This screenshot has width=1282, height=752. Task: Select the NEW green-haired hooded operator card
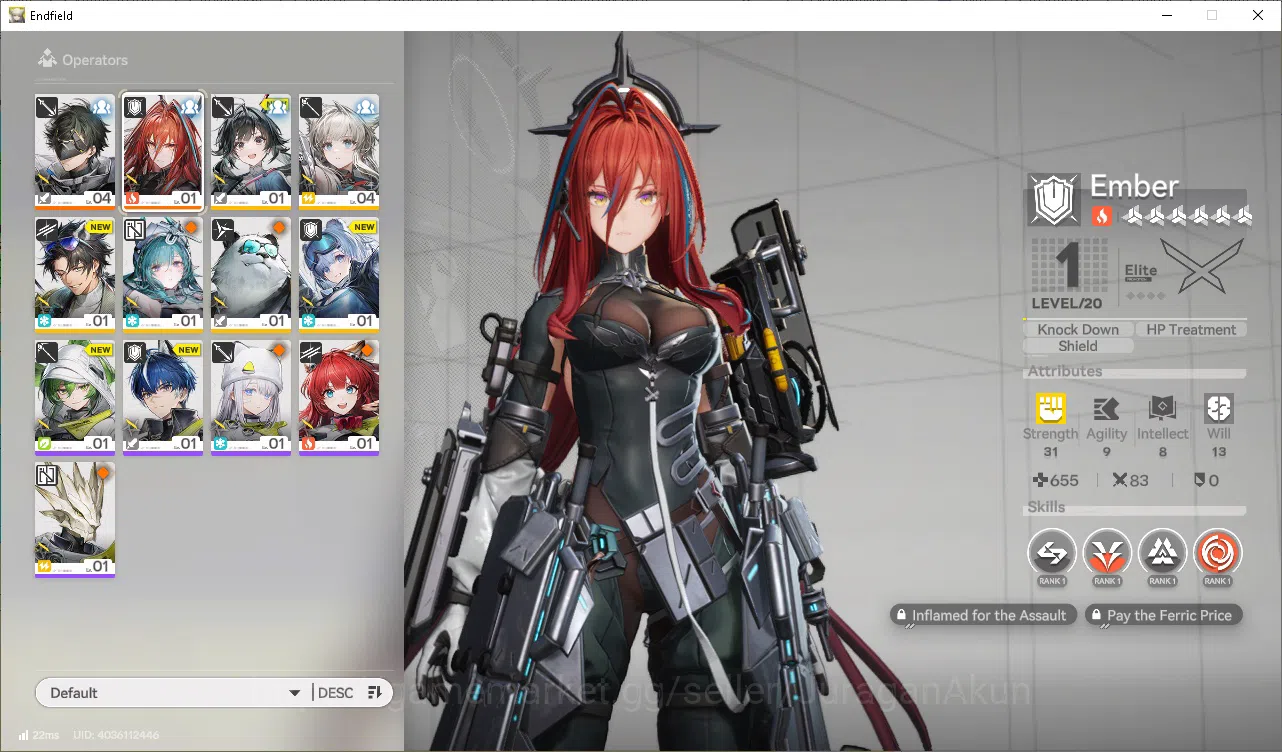75,398
